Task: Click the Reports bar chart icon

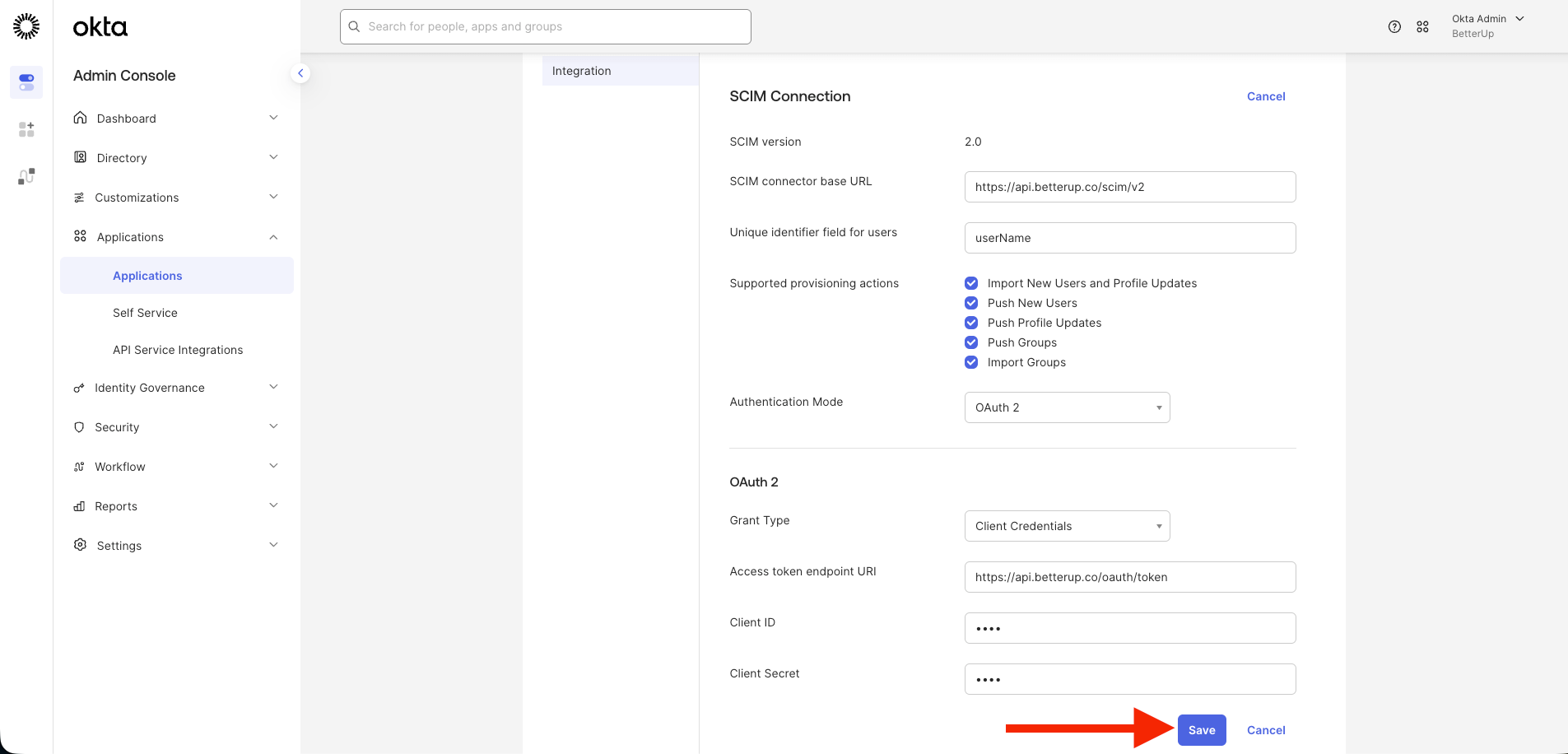Action: pyautogui.click(x=79, y=506)
